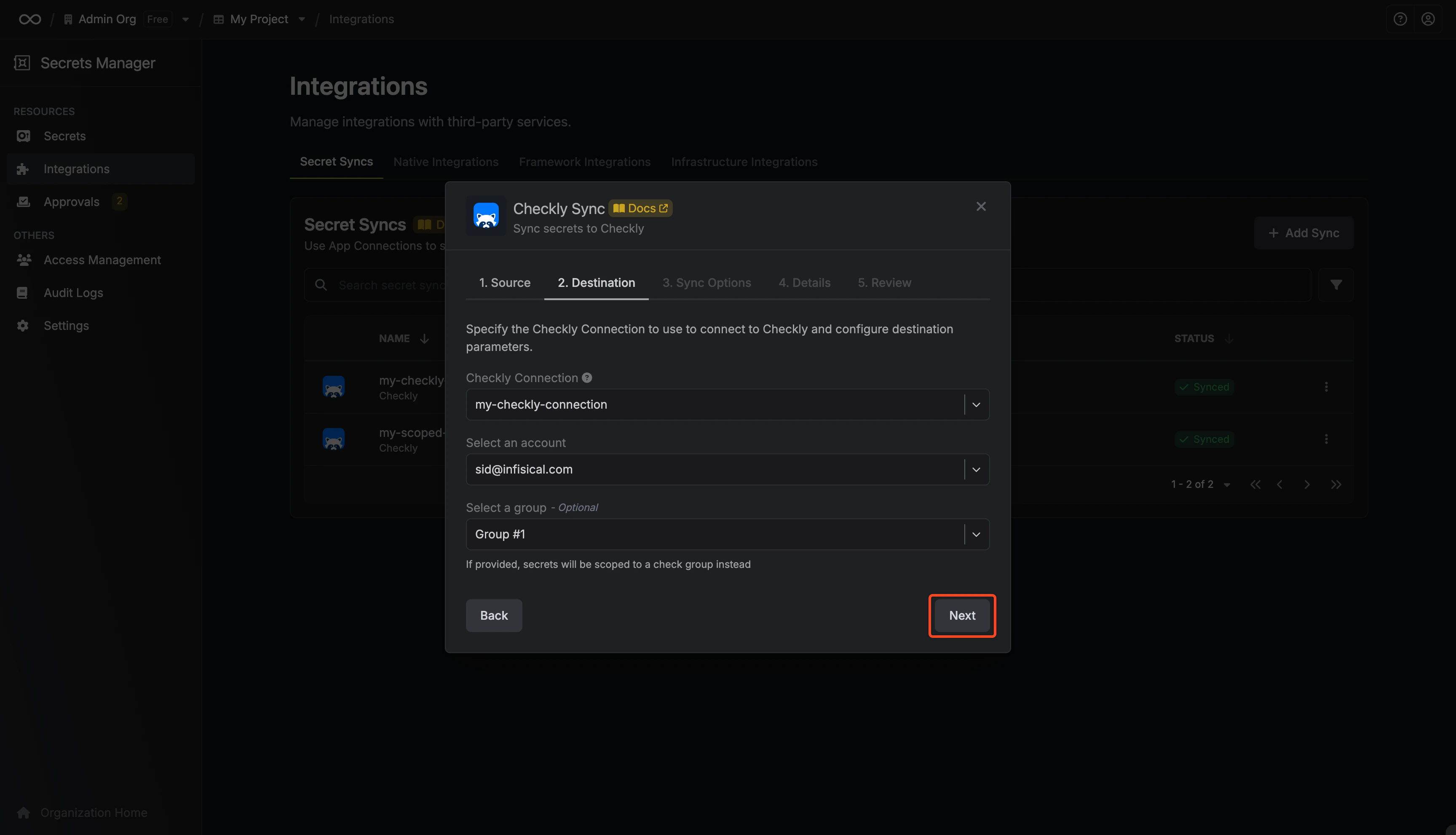Open rows-per-page dropdown beside 1 - 2 of 2
This screenshot has height=835, width=1456.
1227,485
